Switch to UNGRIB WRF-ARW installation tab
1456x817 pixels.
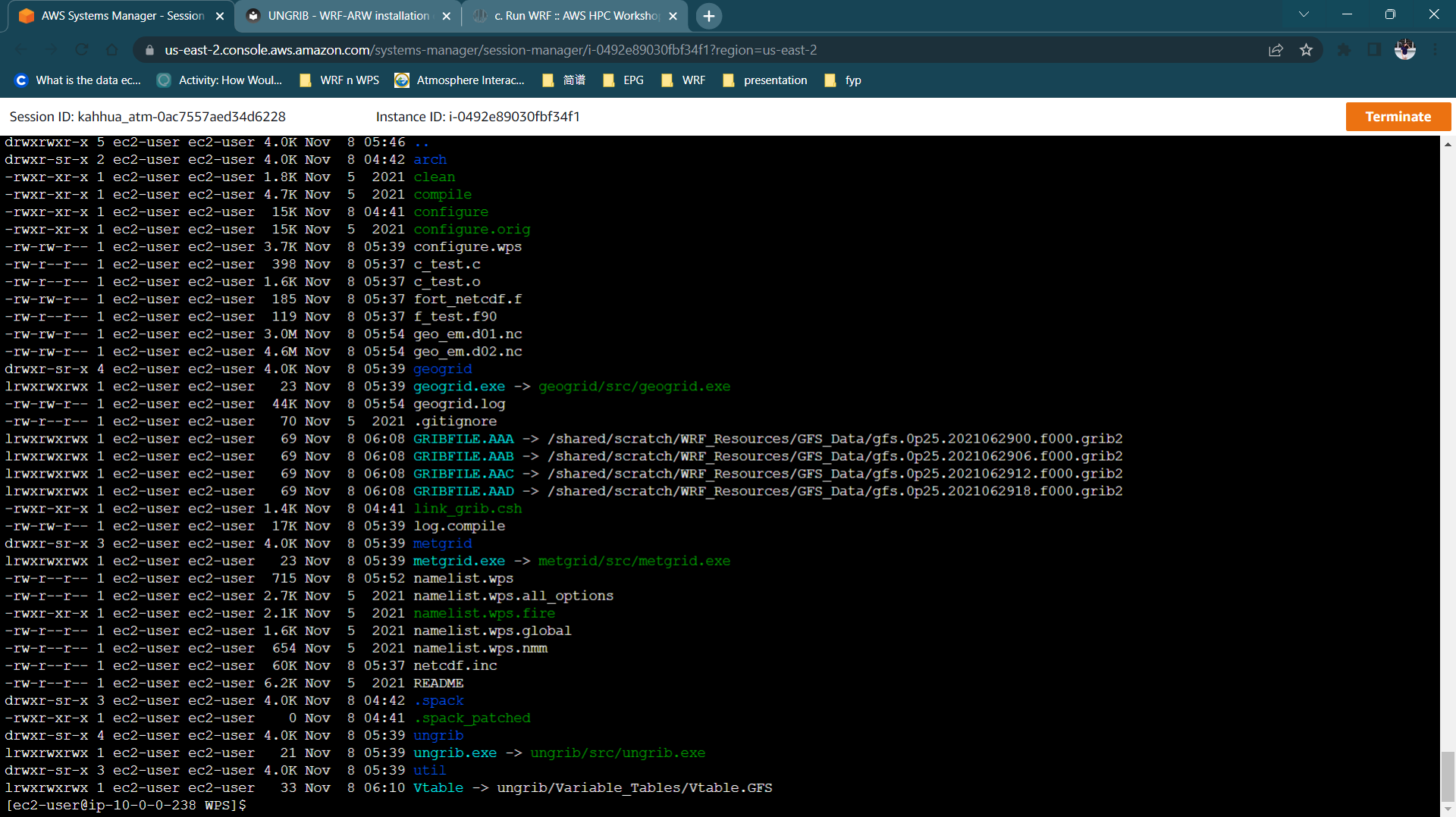point(349,16)
